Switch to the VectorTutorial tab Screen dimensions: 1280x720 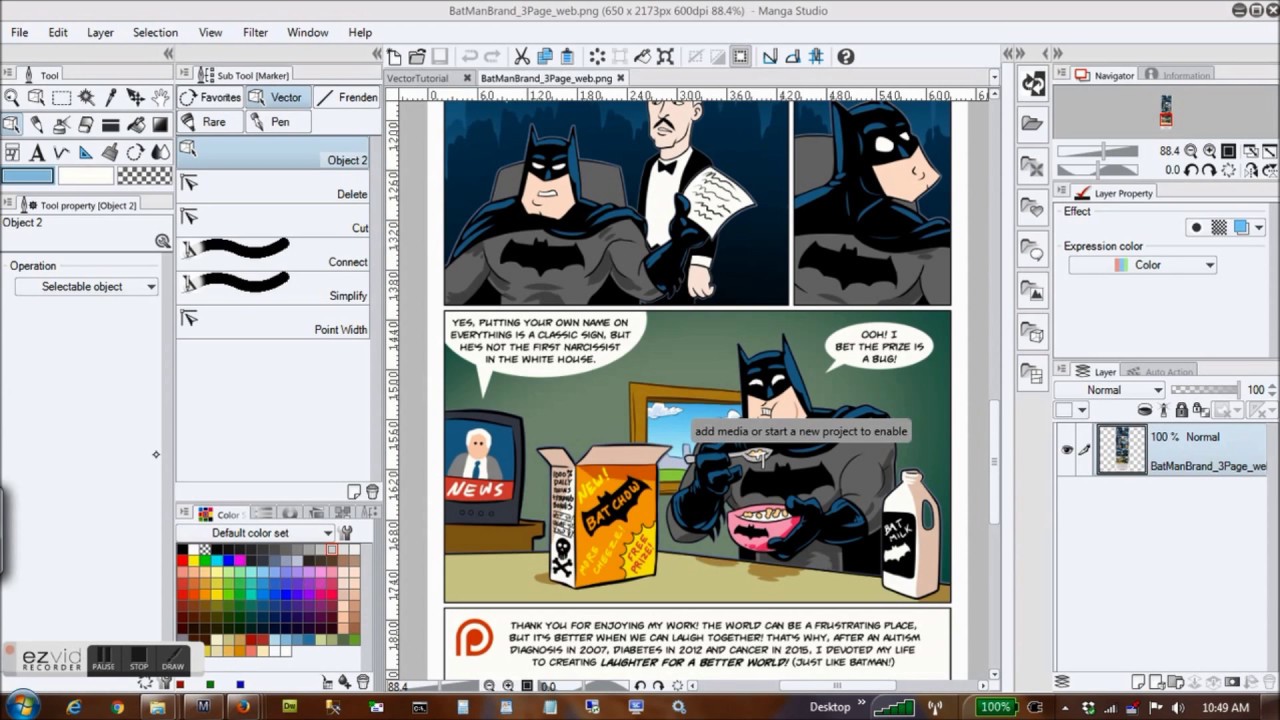point(420,77)
